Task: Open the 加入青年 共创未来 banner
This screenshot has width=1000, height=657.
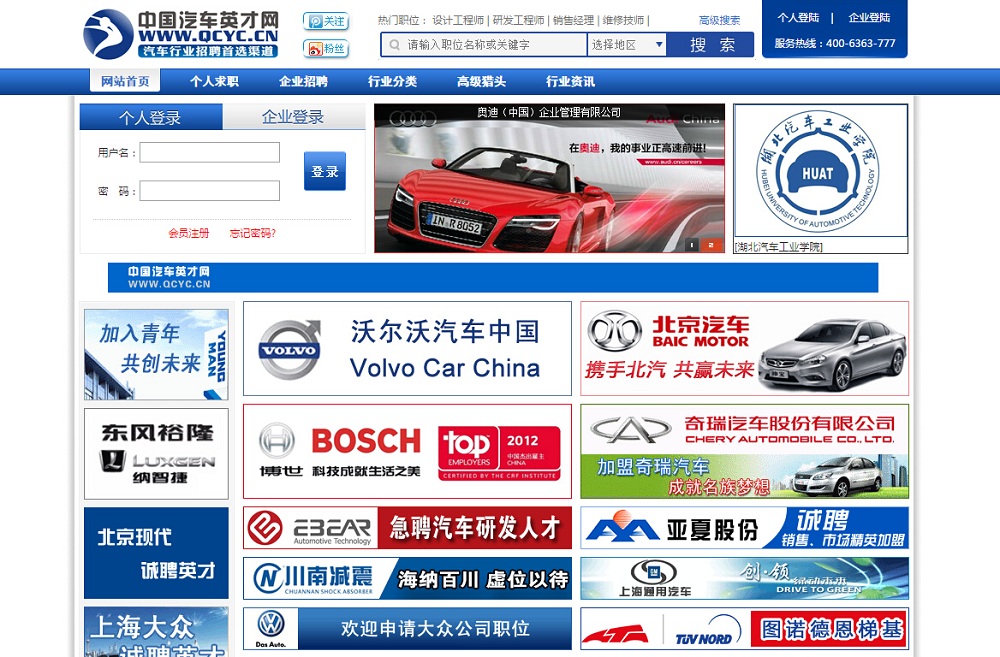Action: 156,355
